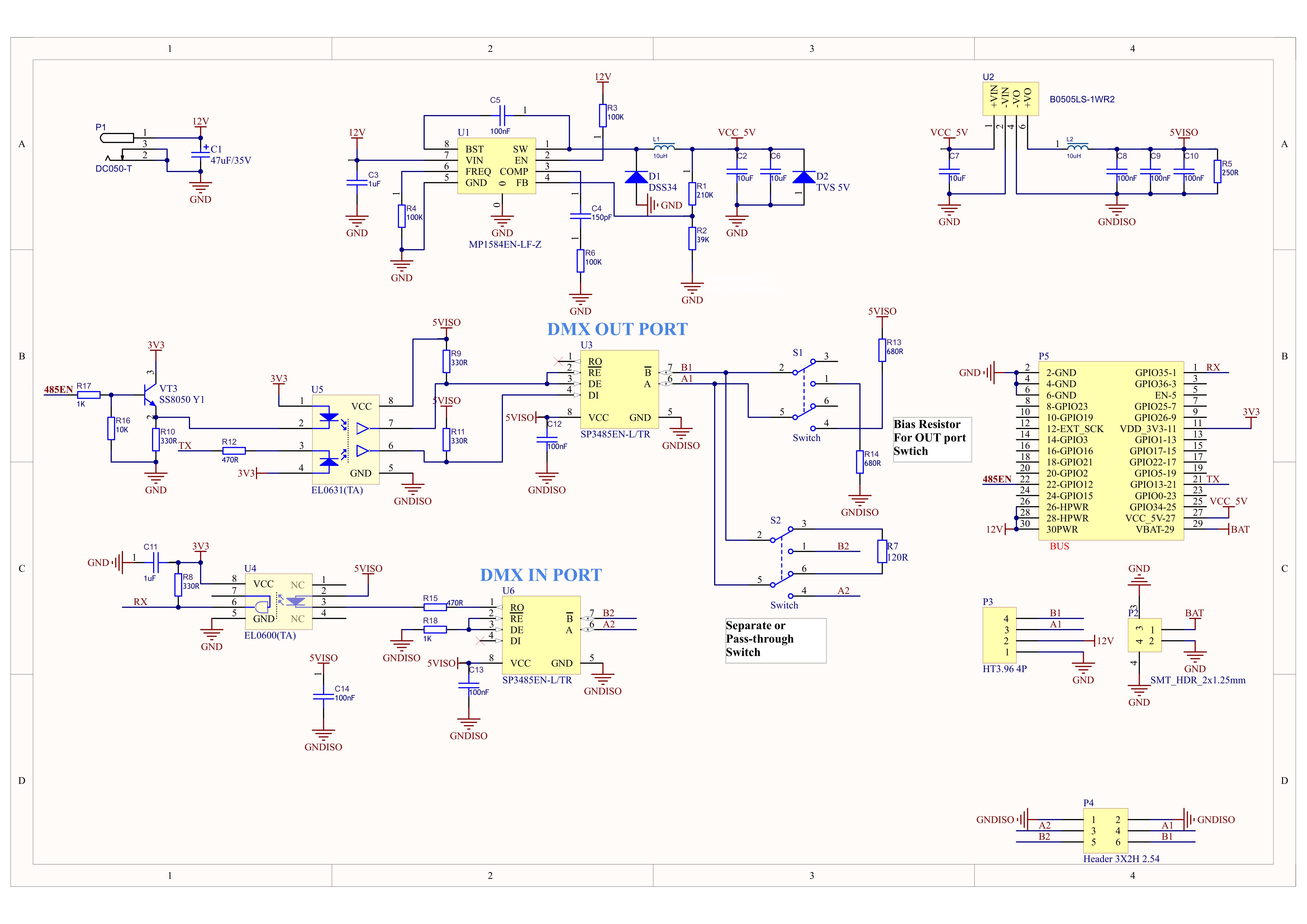Select resistor R18 1K
Viewport: 1307px width, 924px height.
(x=435, y=630)
